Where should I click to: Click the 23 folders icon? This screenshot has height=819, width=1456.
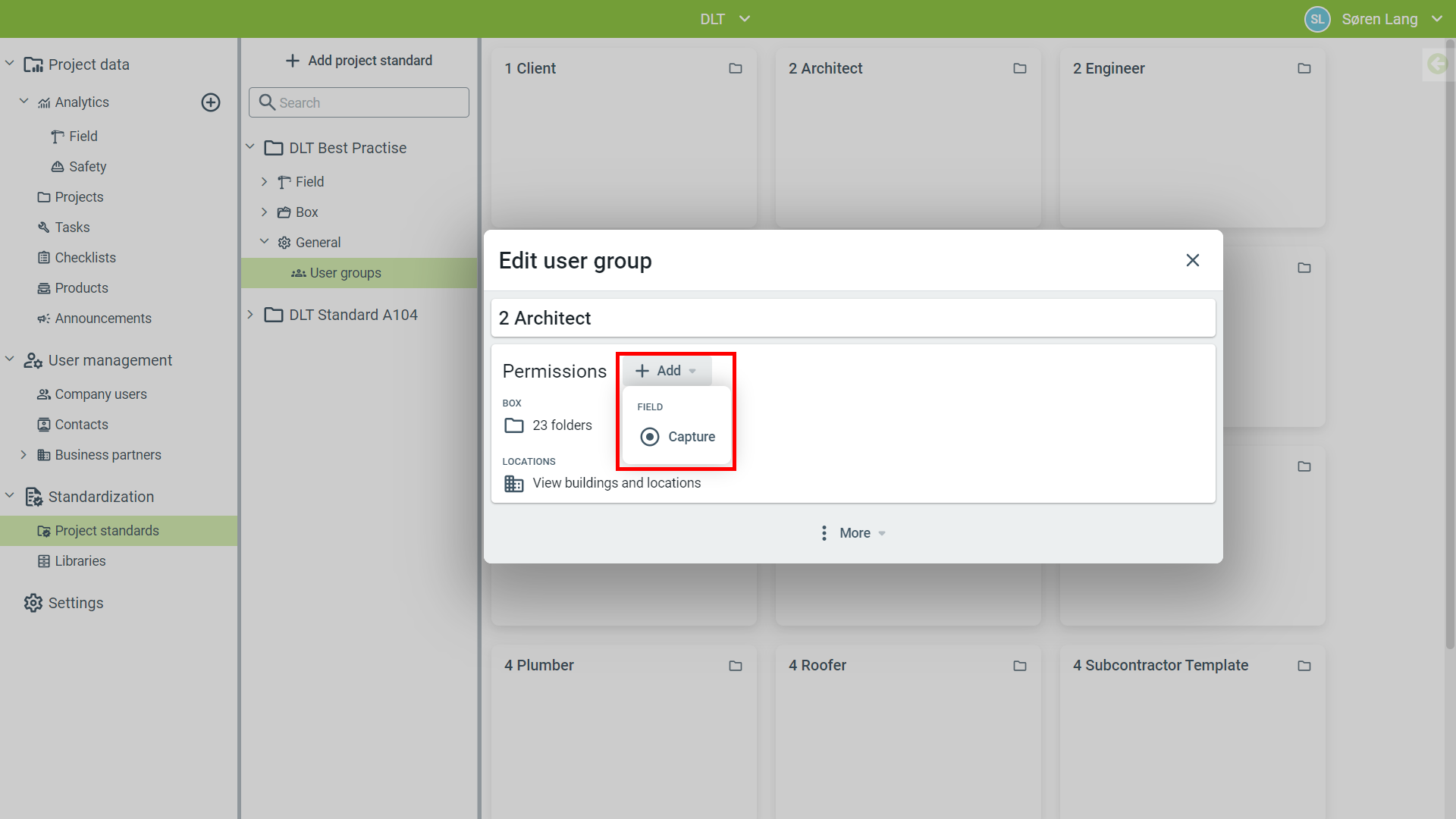[x=513, y=425]
